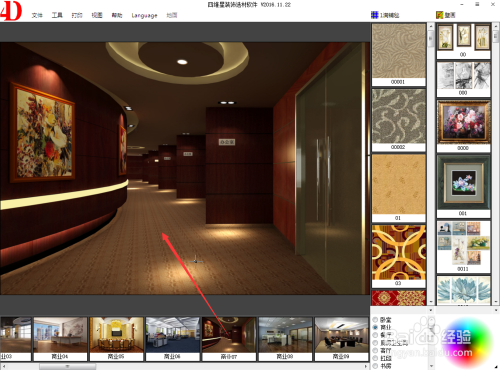
Task: Select carpet texture 00001
Action: pos(399,55)
